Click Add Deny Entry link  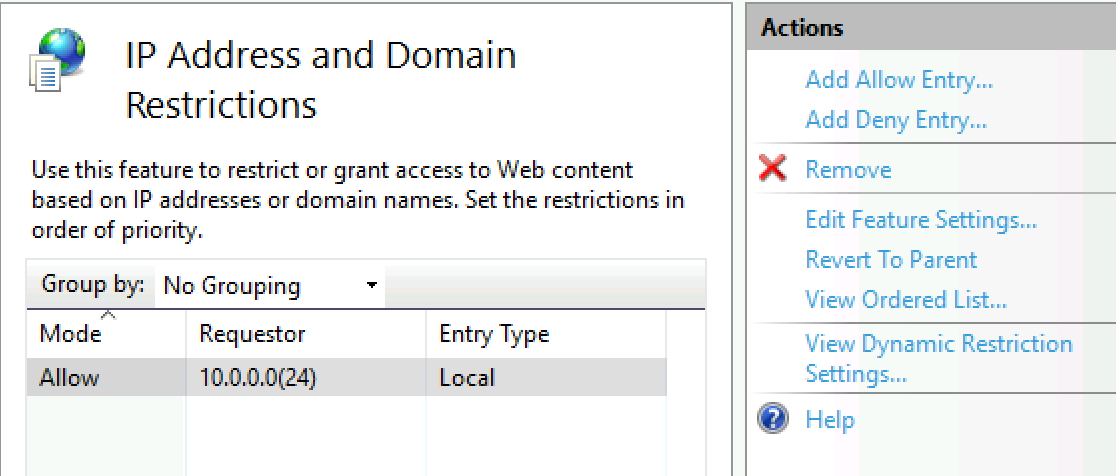pos(896,120)
